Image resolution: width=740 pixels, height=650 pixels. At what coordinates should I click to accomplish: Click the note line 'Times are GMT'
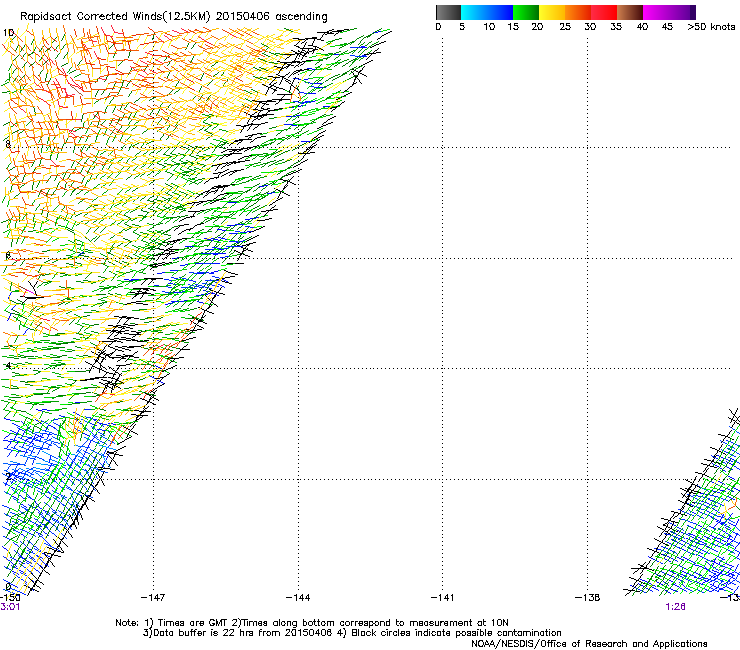click(193, 623)
